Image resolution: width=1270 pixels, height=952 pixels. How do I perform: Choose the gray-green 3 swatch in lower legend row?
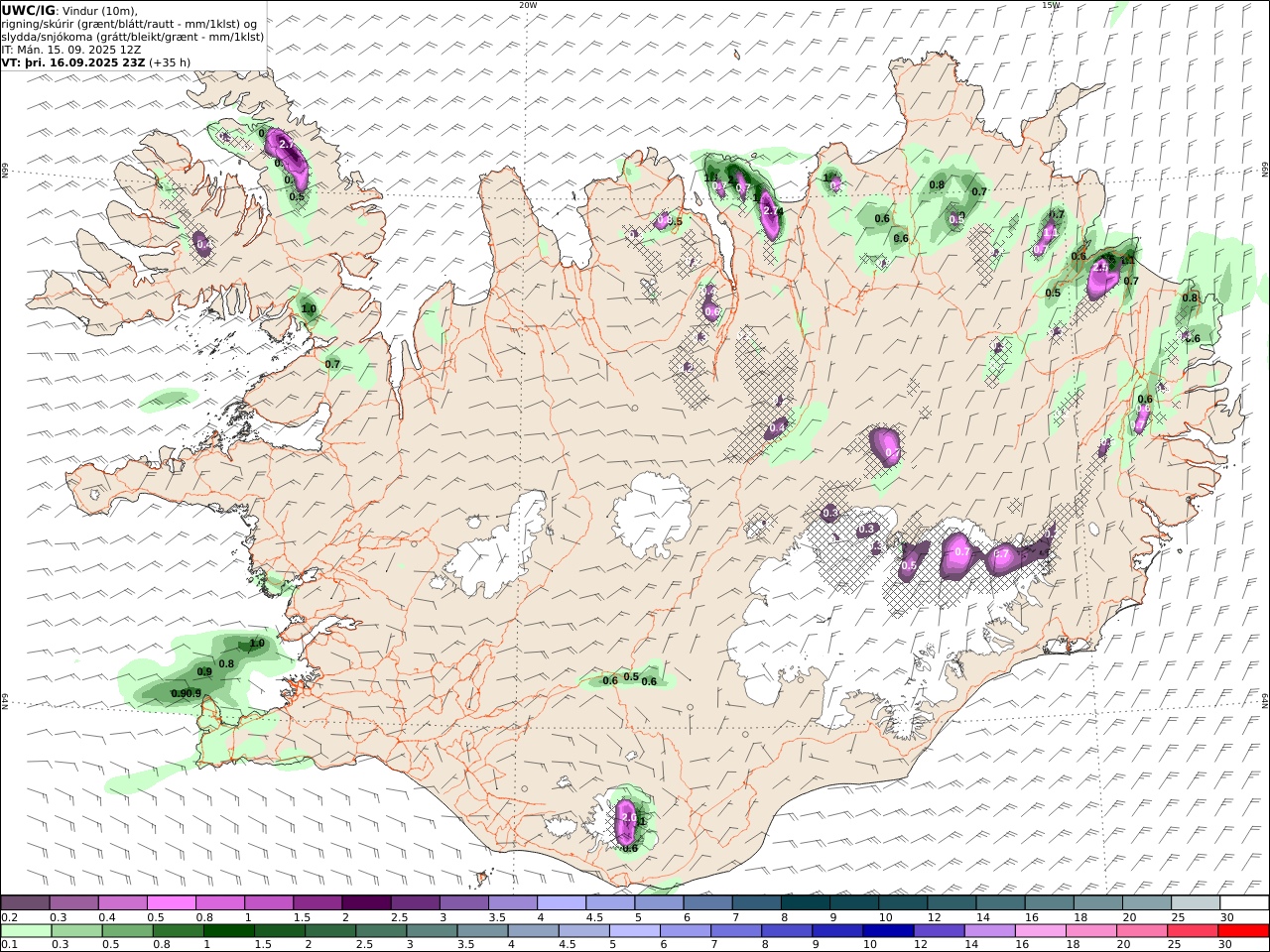pos(432,931)
